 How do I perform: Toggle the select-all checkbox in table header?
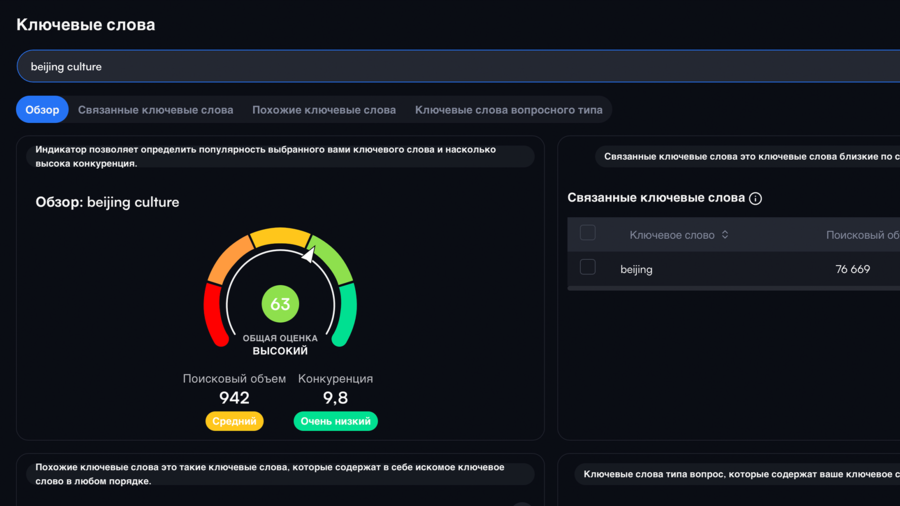pos(588,233)
